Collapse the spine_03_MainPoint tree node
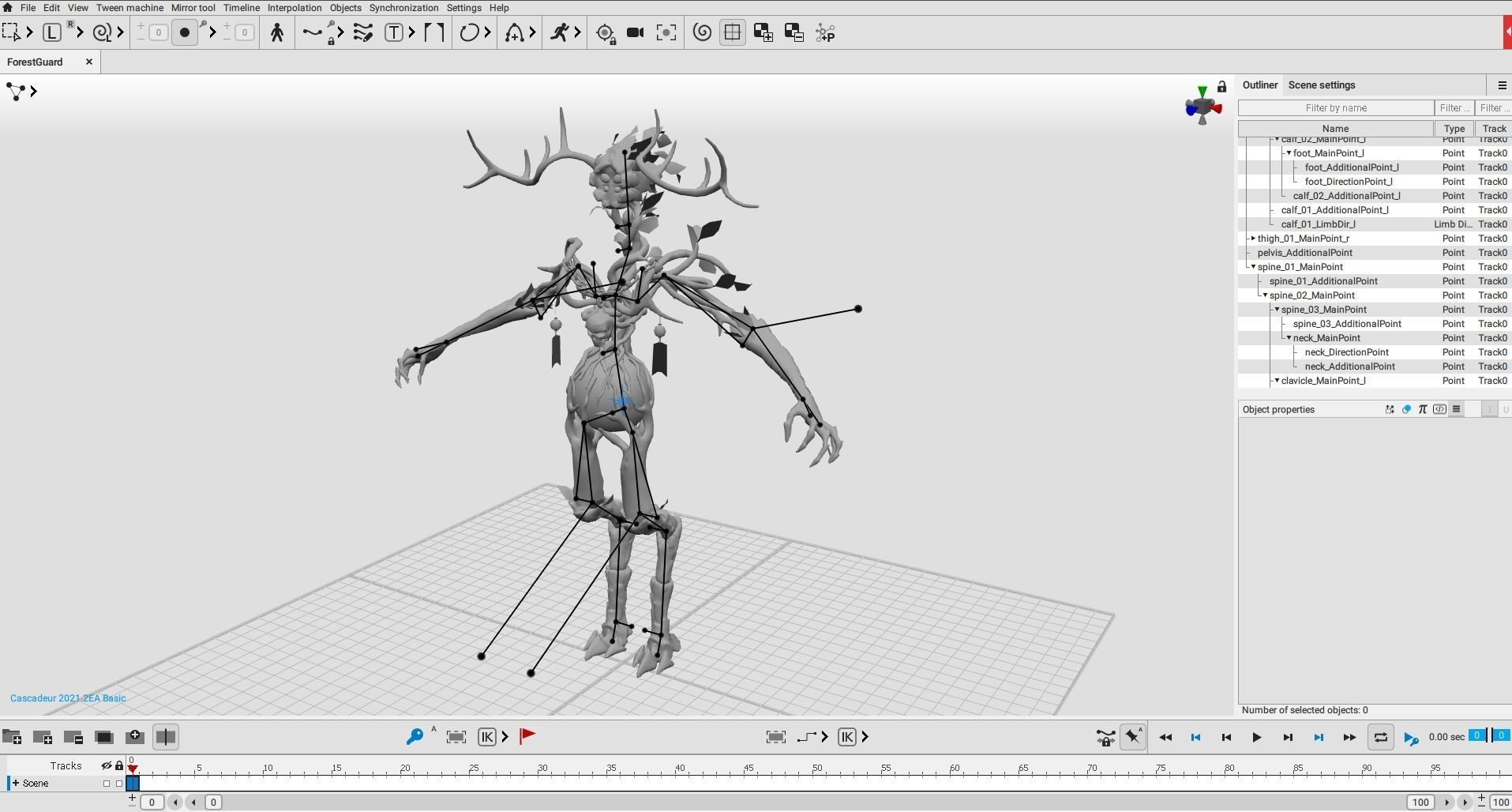Viewport: 1512px width, 812px height. 1278,310
